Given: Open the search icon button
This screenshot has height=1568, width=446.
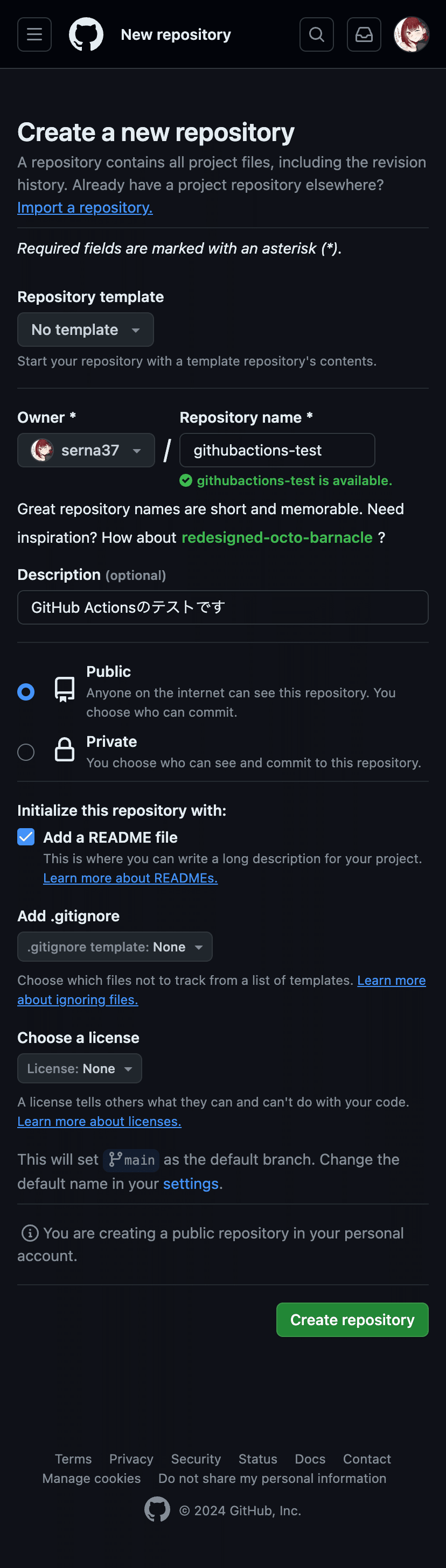Looking at the screenshot, I should [x=316, y=34].
